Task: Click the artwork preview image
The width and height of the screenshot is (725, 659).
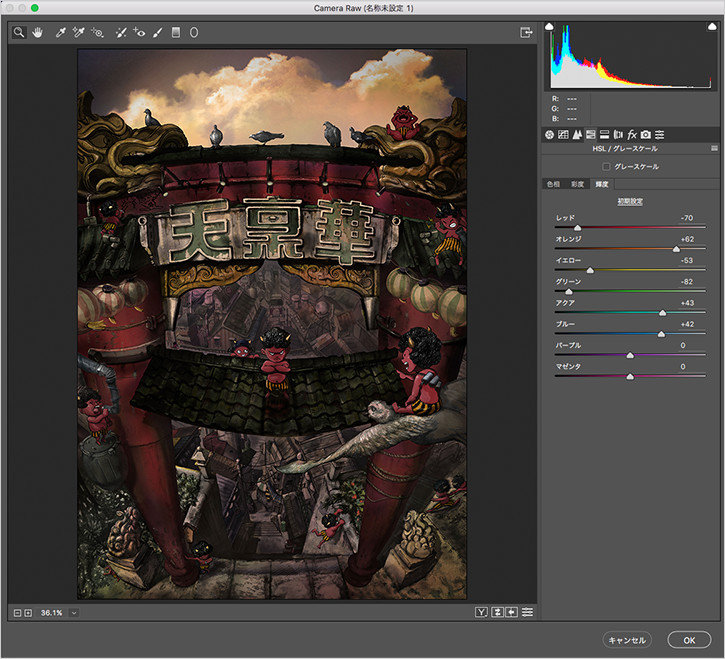Action: click(x=272, y=324)
